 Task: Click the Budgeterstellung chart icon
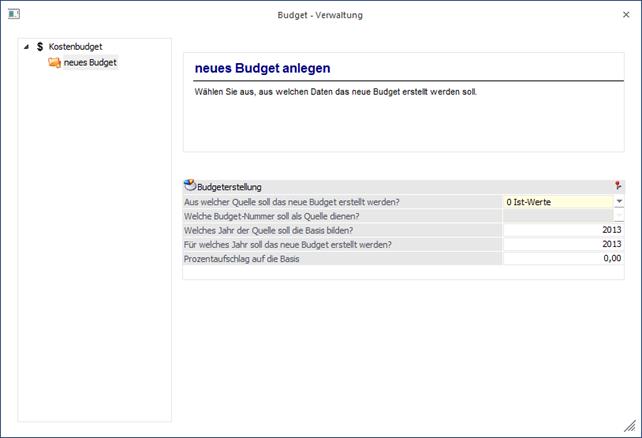pyautogui.click(x=190, y=186)
